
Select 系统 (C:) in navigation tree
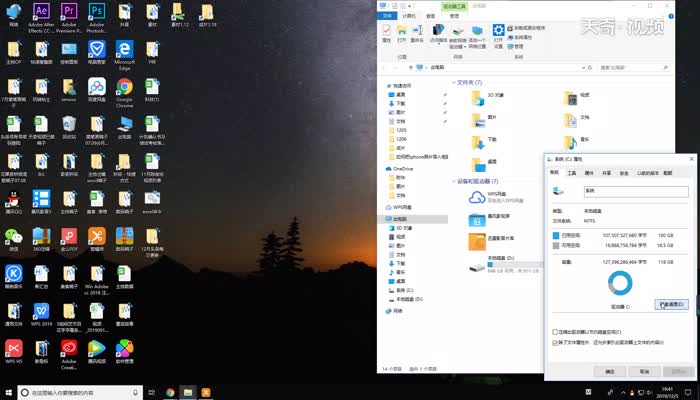[x=401, y=290]
